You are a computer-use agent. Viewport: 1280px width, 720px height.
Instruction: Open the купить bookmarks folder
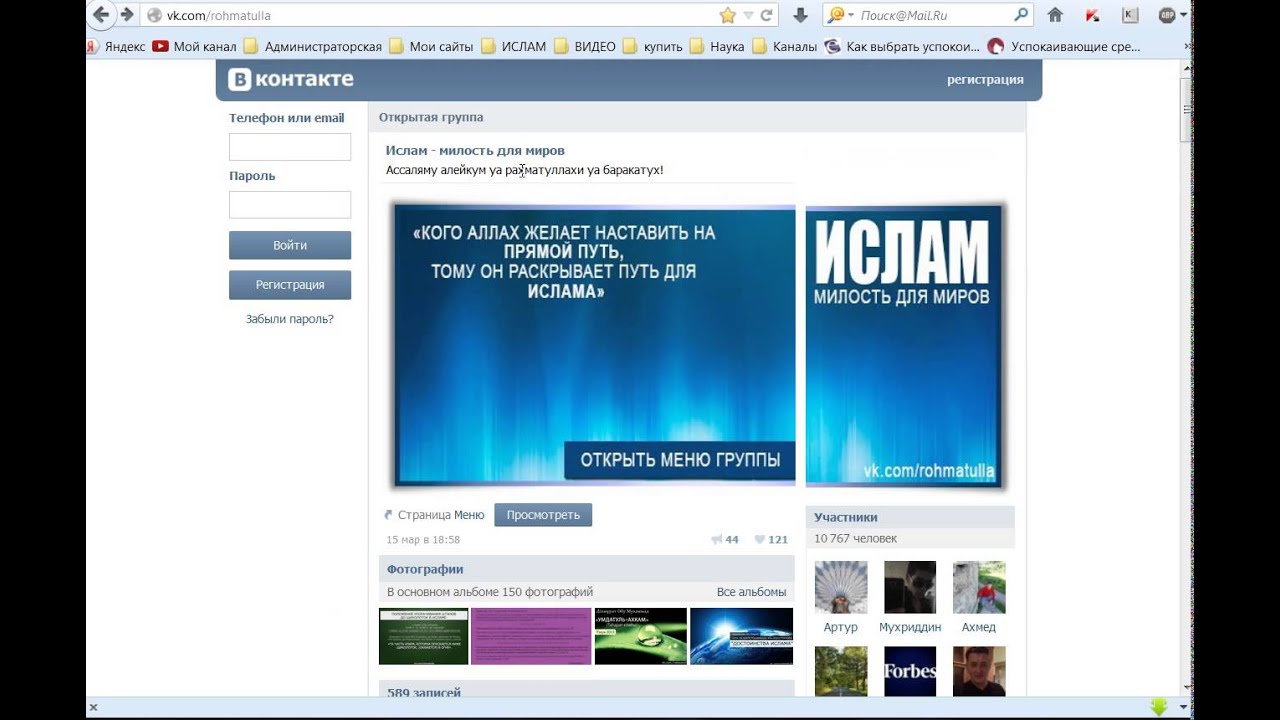[x=653, y=46]
